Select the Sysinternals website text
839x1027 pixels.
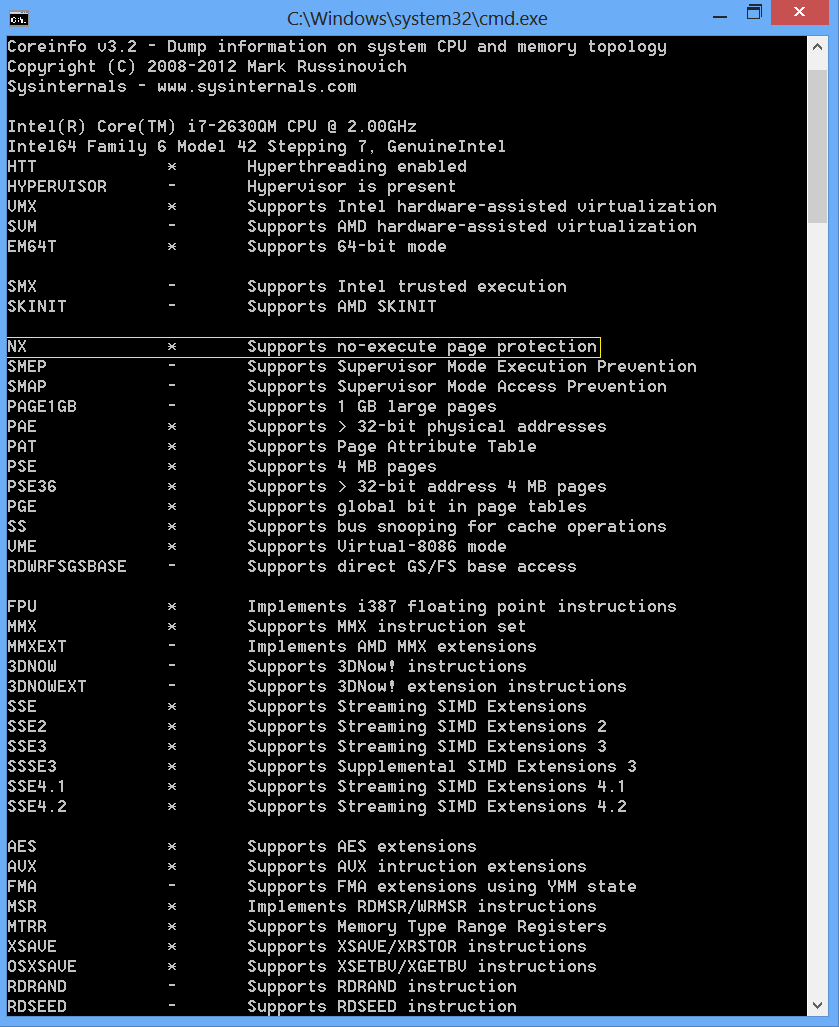pos(180,86)
